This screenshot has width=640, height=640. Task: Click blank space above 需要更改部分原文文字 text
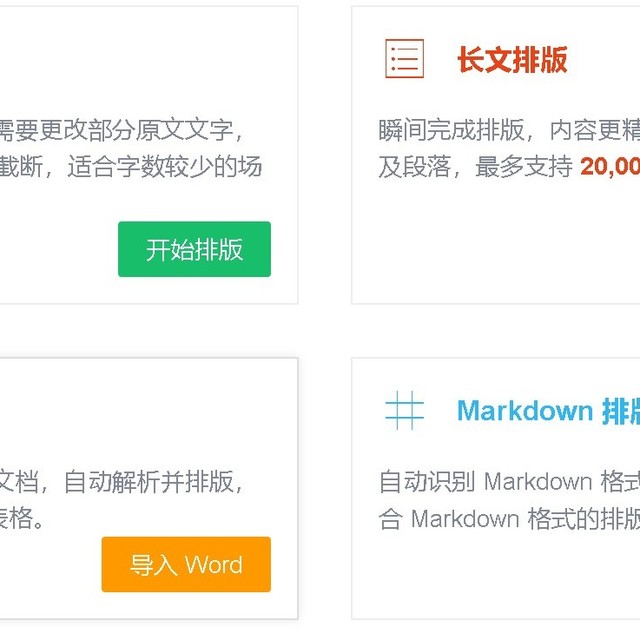click(x=147, y=61)
